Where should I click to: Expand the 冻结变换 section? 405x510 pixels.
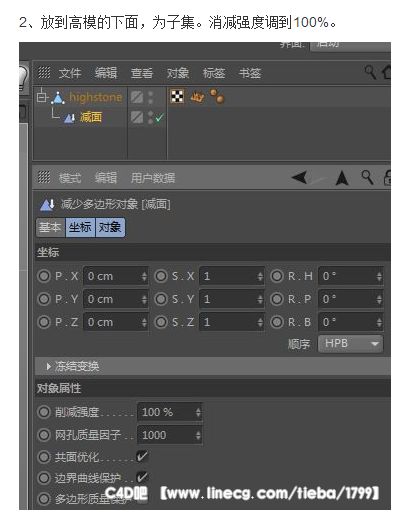[213, 366]
